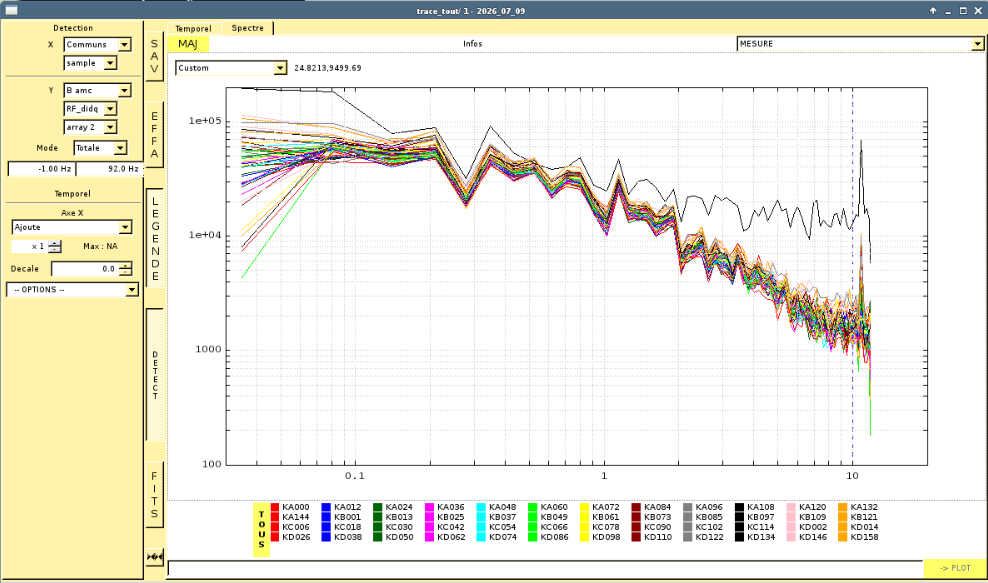The height and width of the screenshot is (583, 988).
Task: Toggle the KD158 orange legend entry
Action: pos(858,537)
